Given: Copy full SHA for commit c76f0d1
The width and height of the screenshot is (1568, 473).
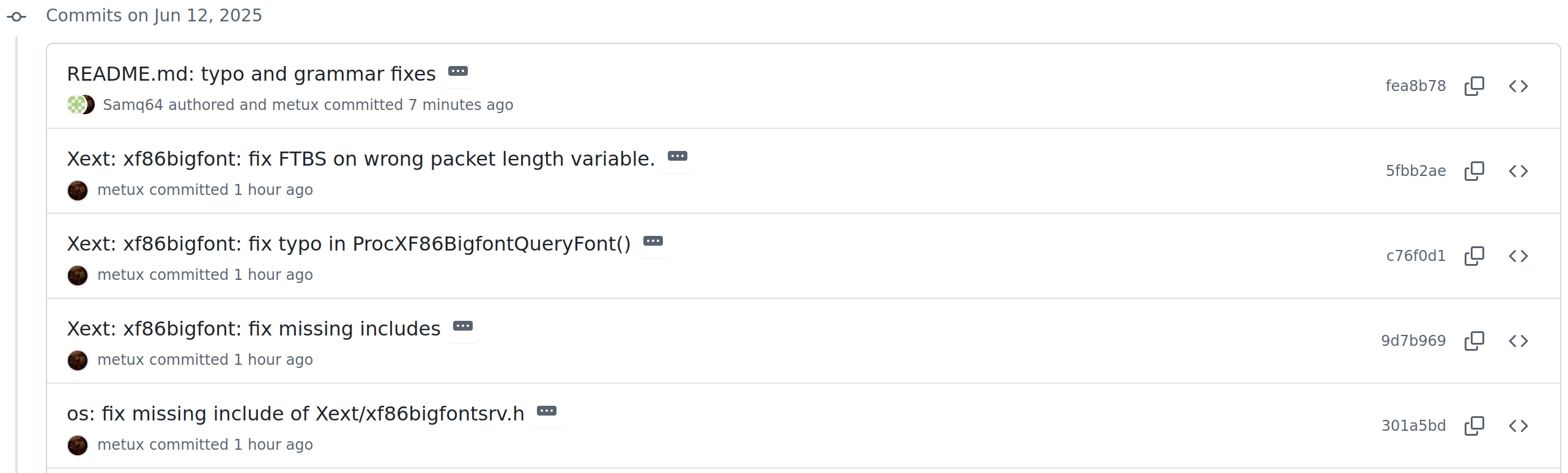Looking at the screenshot, I should 1474,256.
